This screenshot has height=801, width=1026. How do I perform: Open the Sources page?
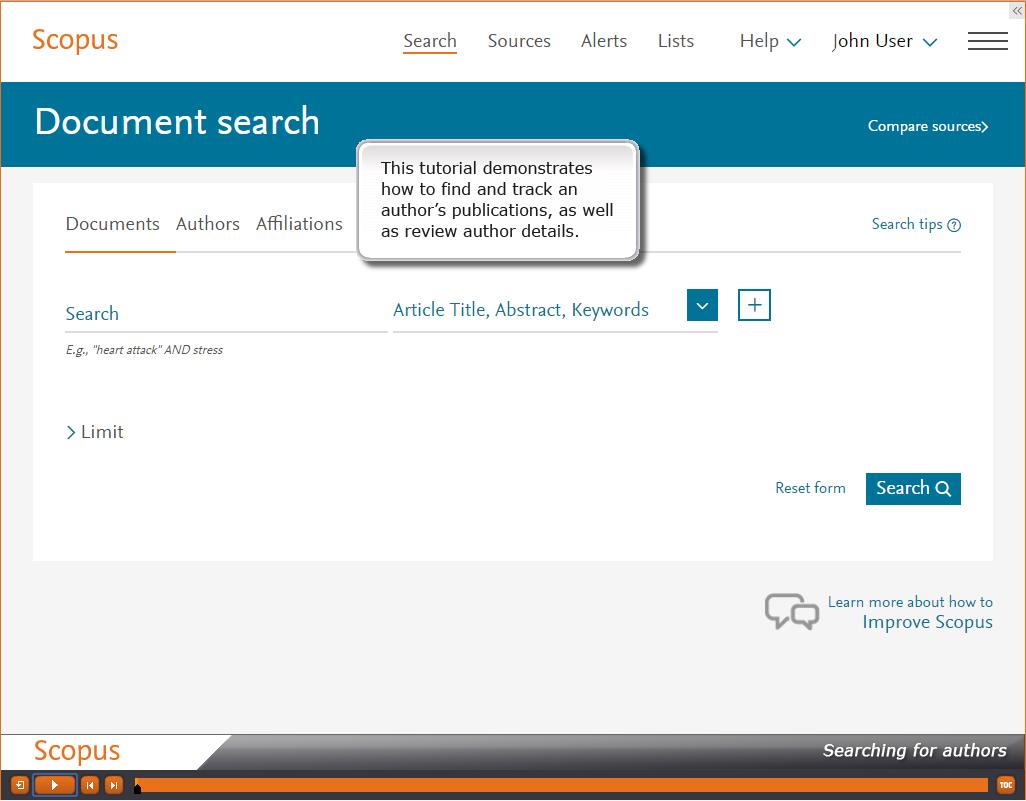click(519, 41)
